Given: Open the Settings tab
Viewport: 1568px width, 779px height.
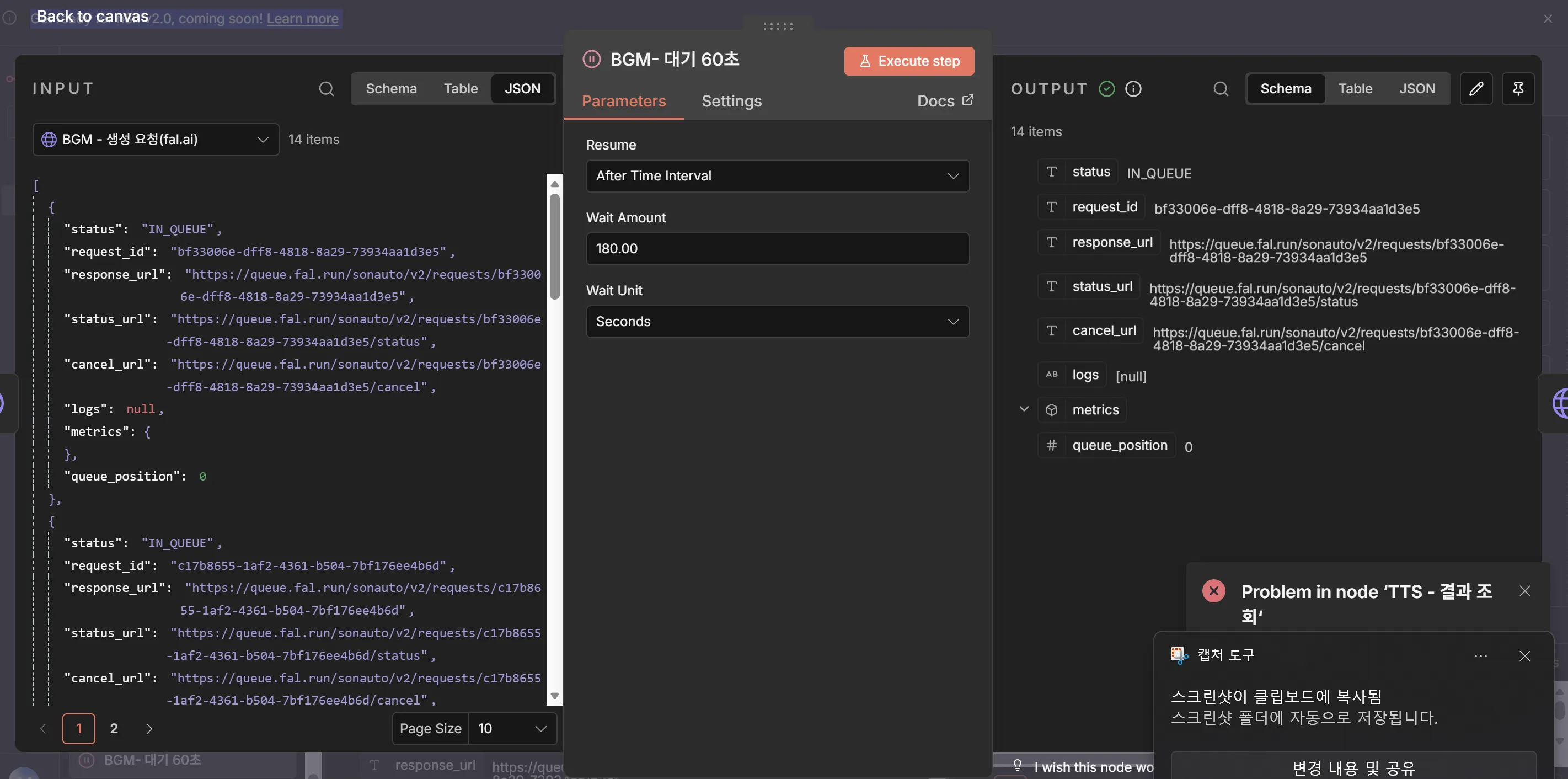Looking at the screenshot, I should (x=732, y=101).
